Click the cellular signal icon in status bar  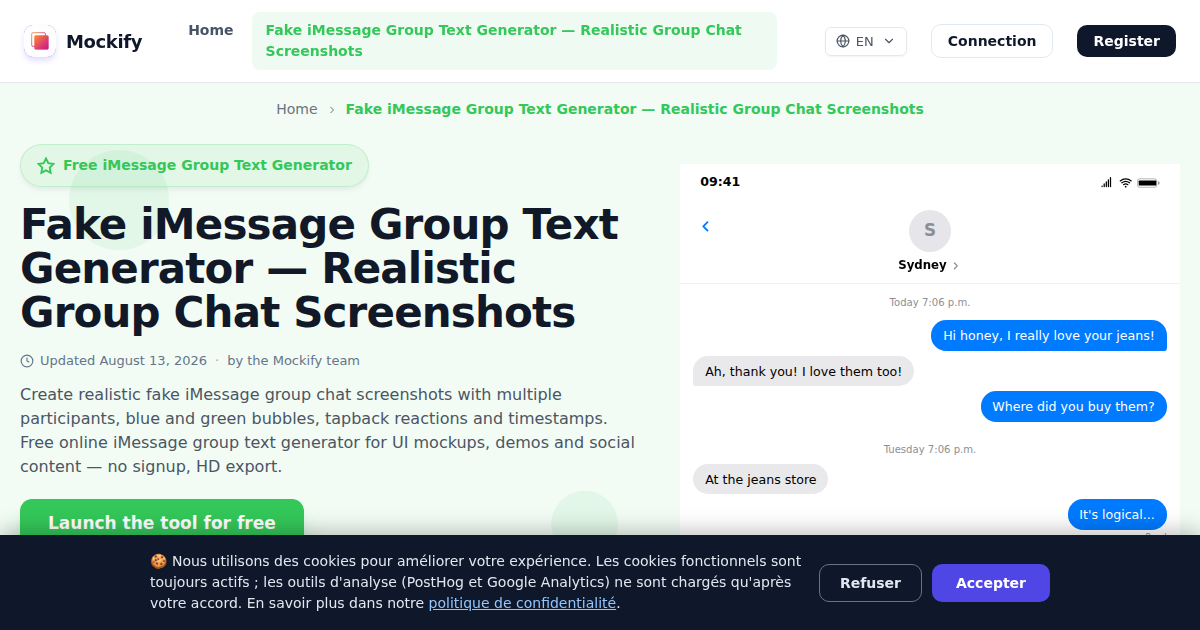(1107, 182)
